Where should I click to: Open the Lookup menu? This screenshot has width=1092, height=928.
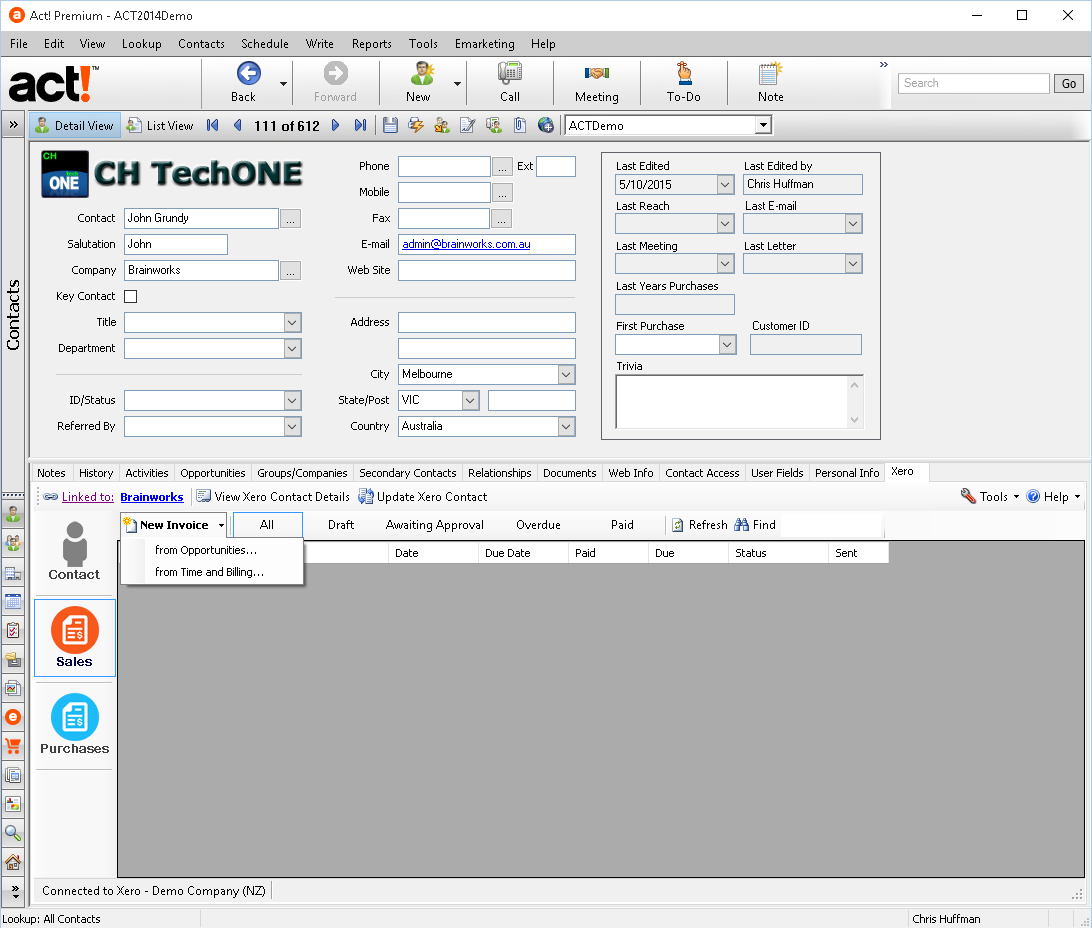click(141, 44)
